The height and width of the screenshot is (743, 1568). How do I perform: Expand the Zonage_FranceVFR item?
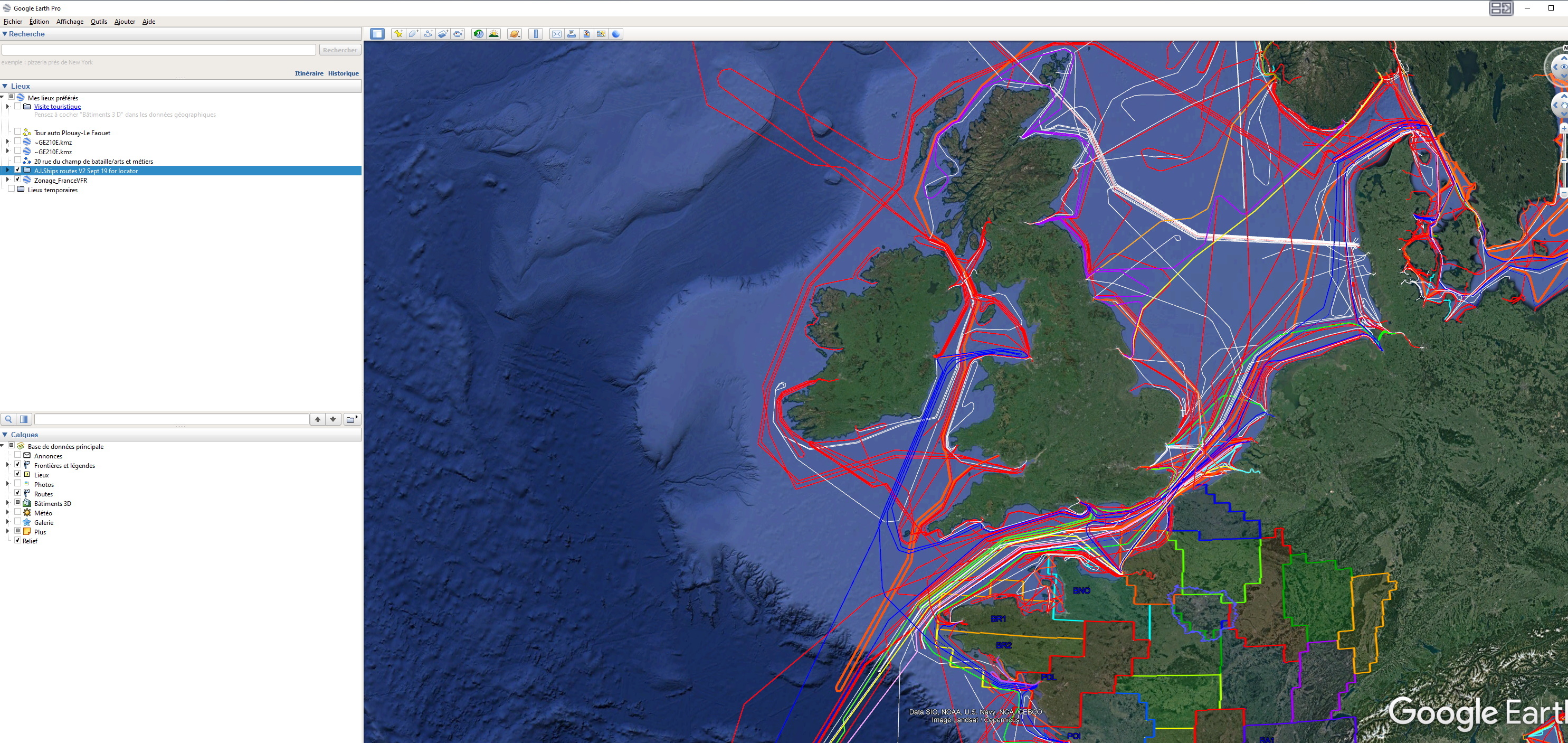[x=7, y=180]
